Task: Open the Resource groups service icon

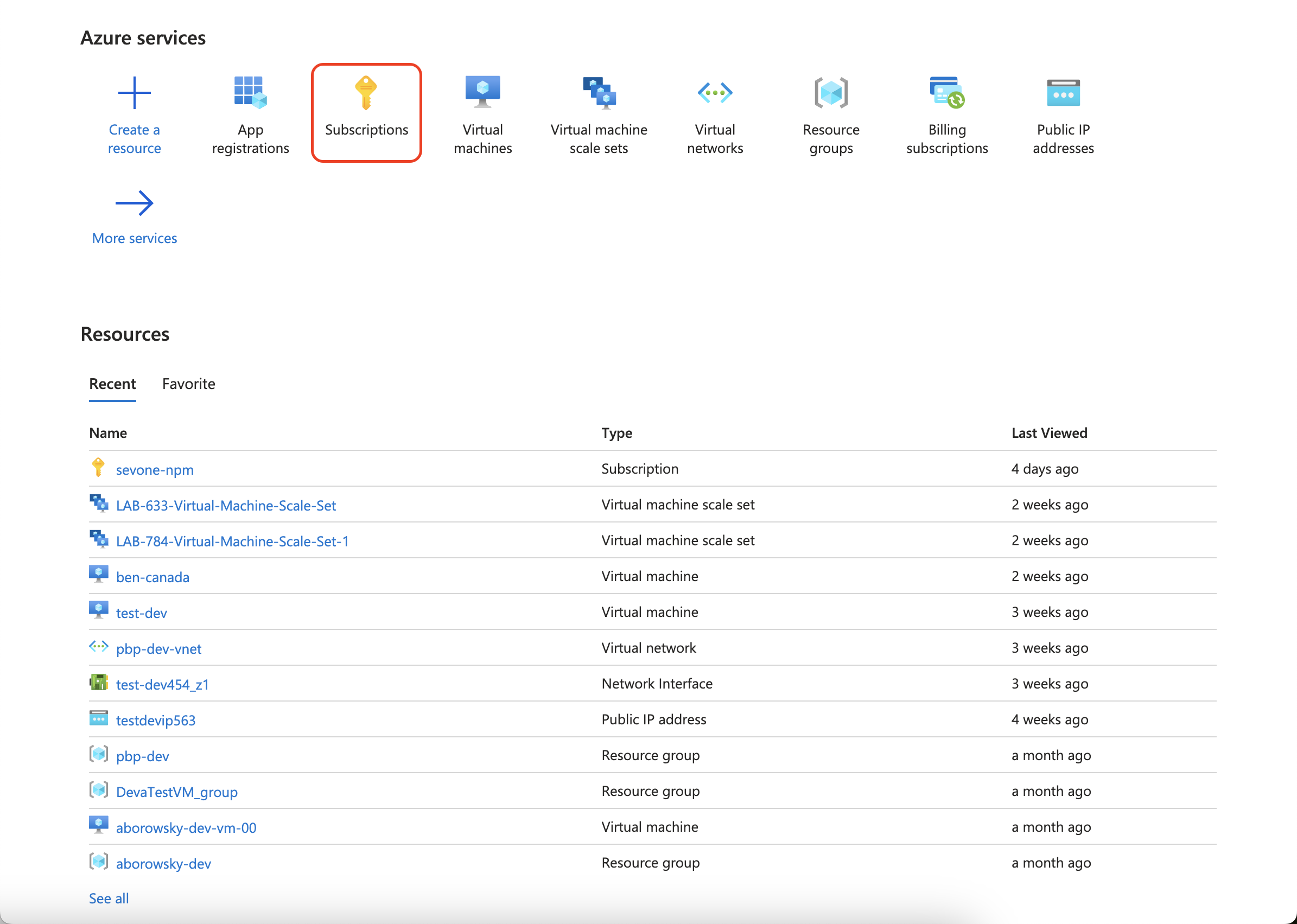Action: pos(831,92)
